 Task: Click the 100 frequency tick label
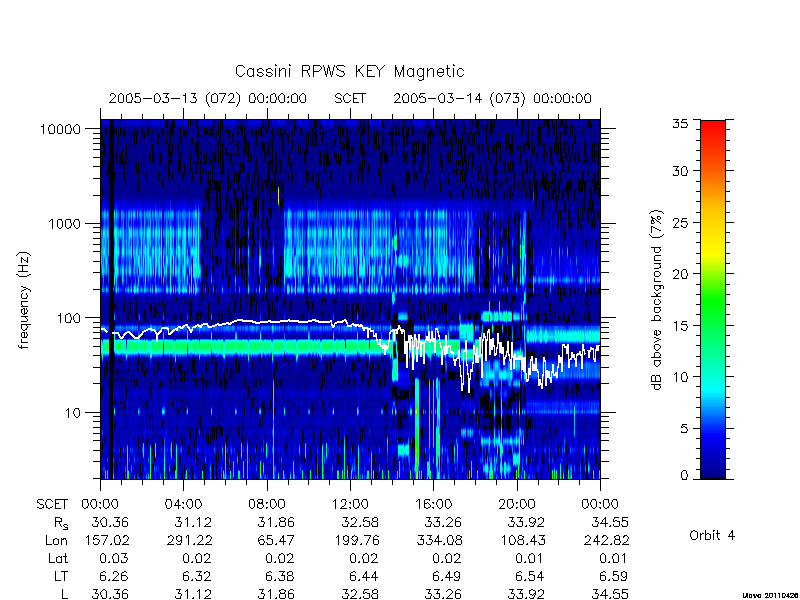point(68,318)
